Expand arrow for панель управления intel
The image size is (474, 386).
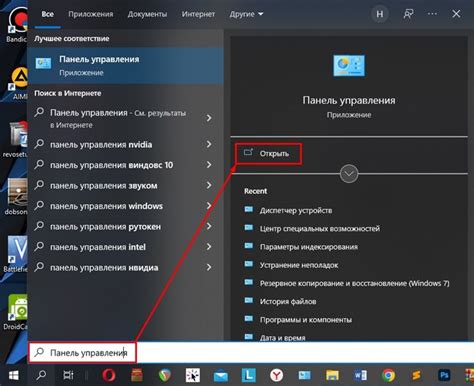(209, 247)
